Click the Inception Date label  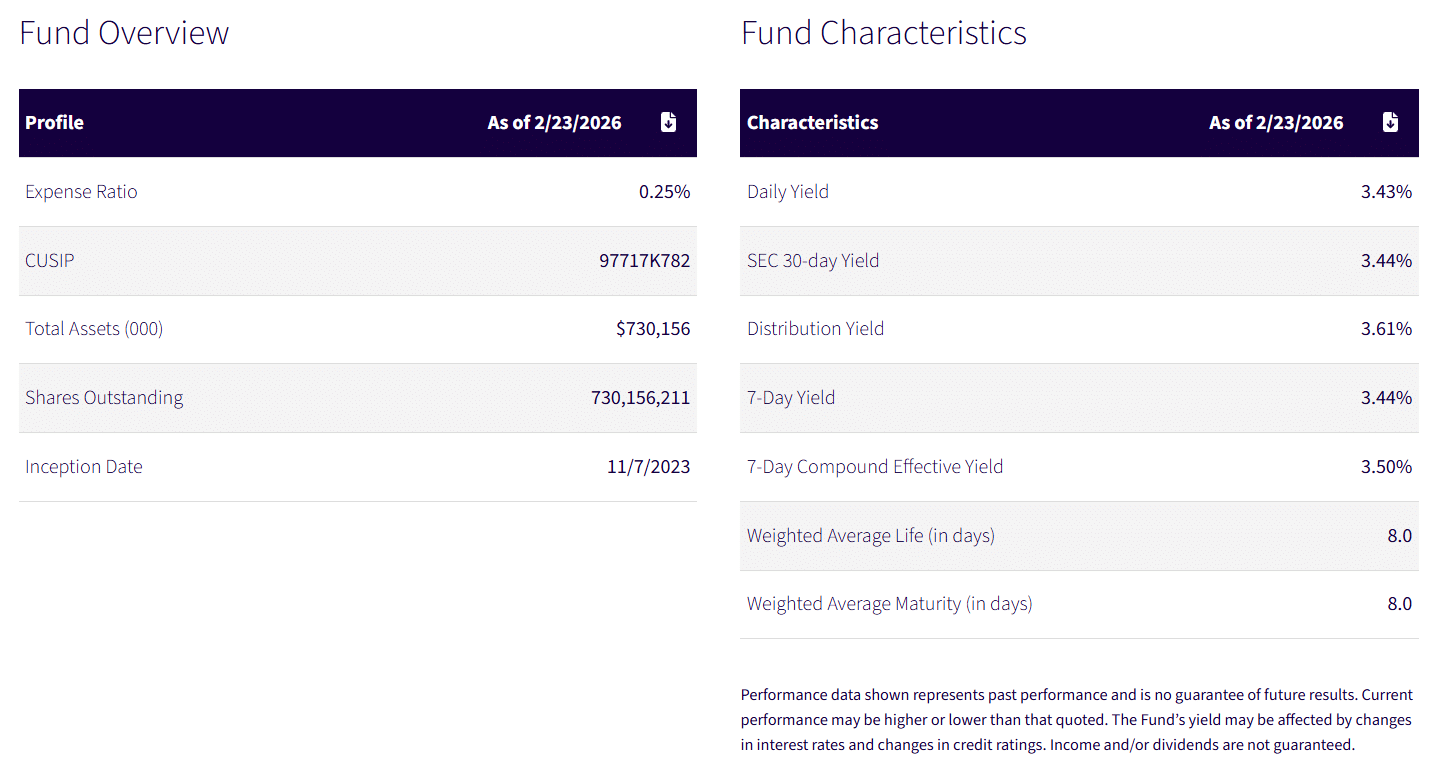(x=84, y=467)
